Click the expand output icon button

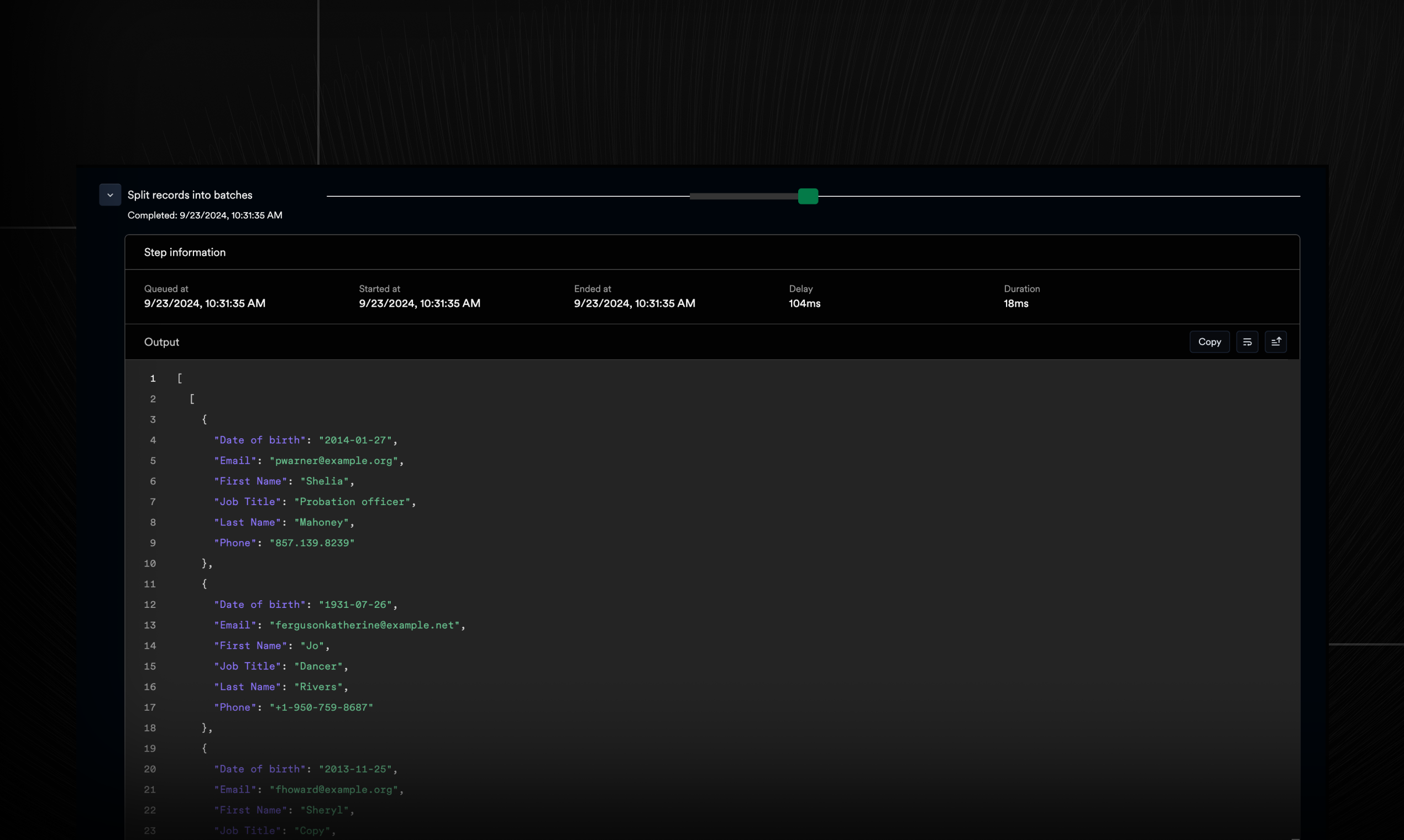pyautogui.click(x=1276, y=342)
